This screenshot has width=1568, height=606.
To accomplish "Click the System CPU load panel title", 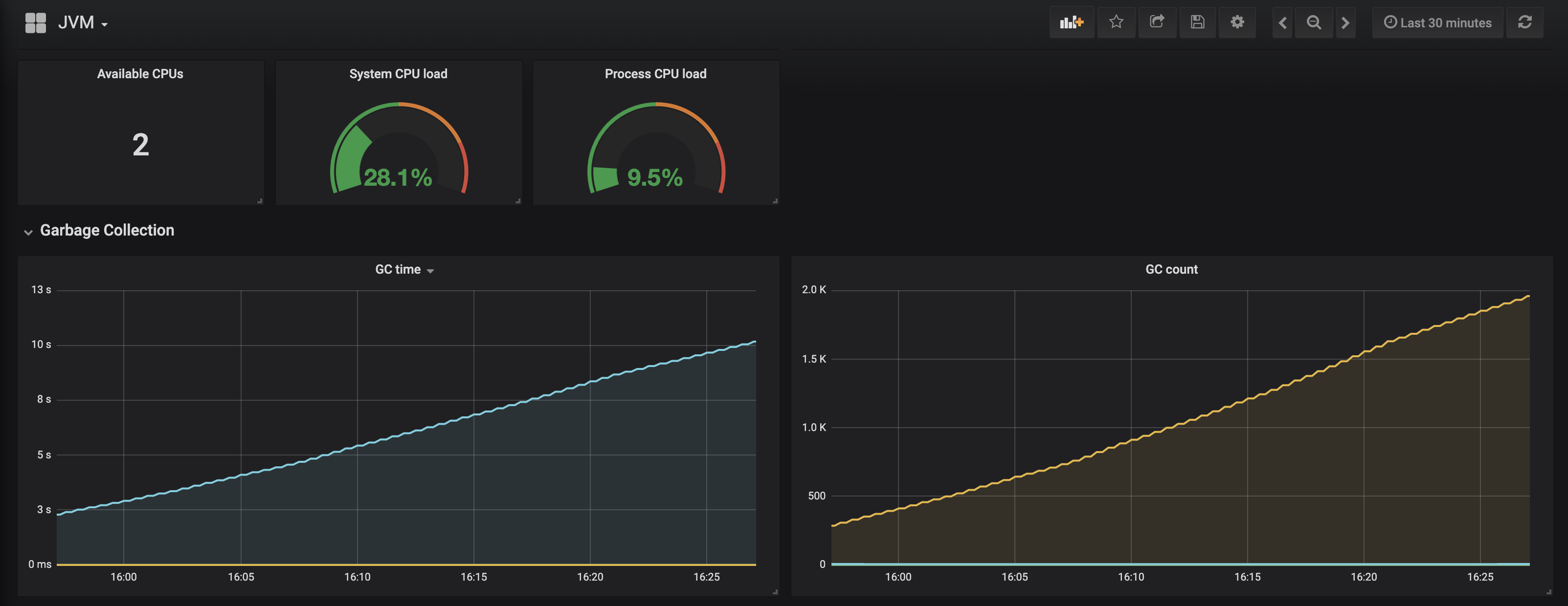I will pos(398,74).
